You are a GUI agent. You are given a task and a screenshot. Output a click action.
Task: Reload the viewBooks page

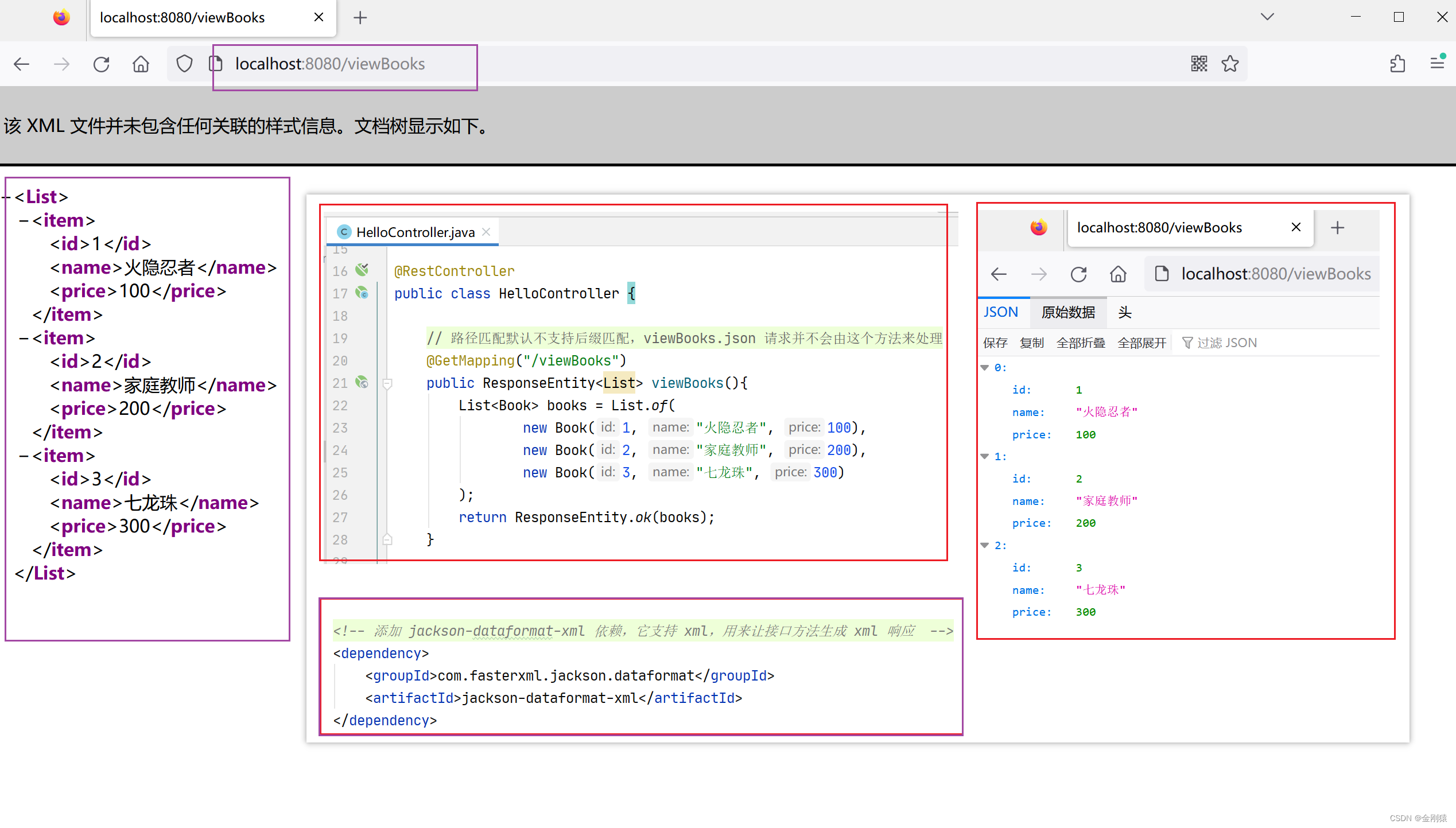(101, 64)
